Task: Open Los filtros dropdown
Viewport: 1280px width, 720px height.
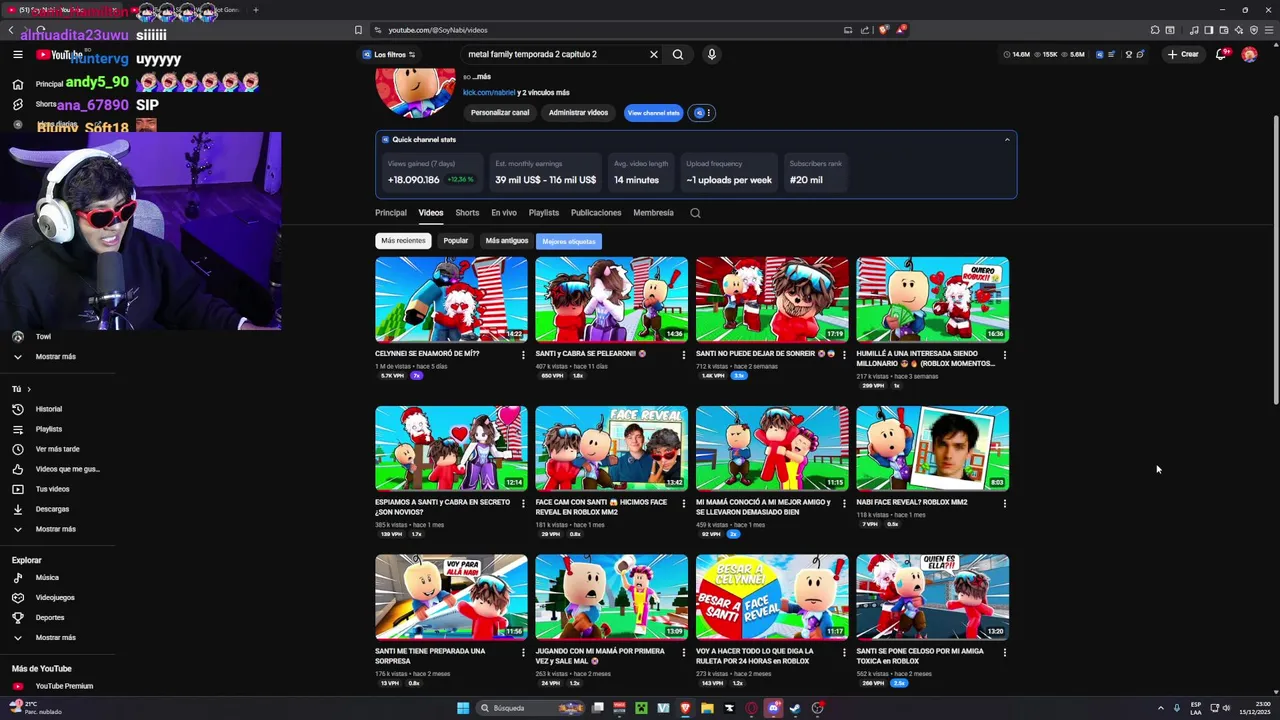Action: [x=389, y=55]
